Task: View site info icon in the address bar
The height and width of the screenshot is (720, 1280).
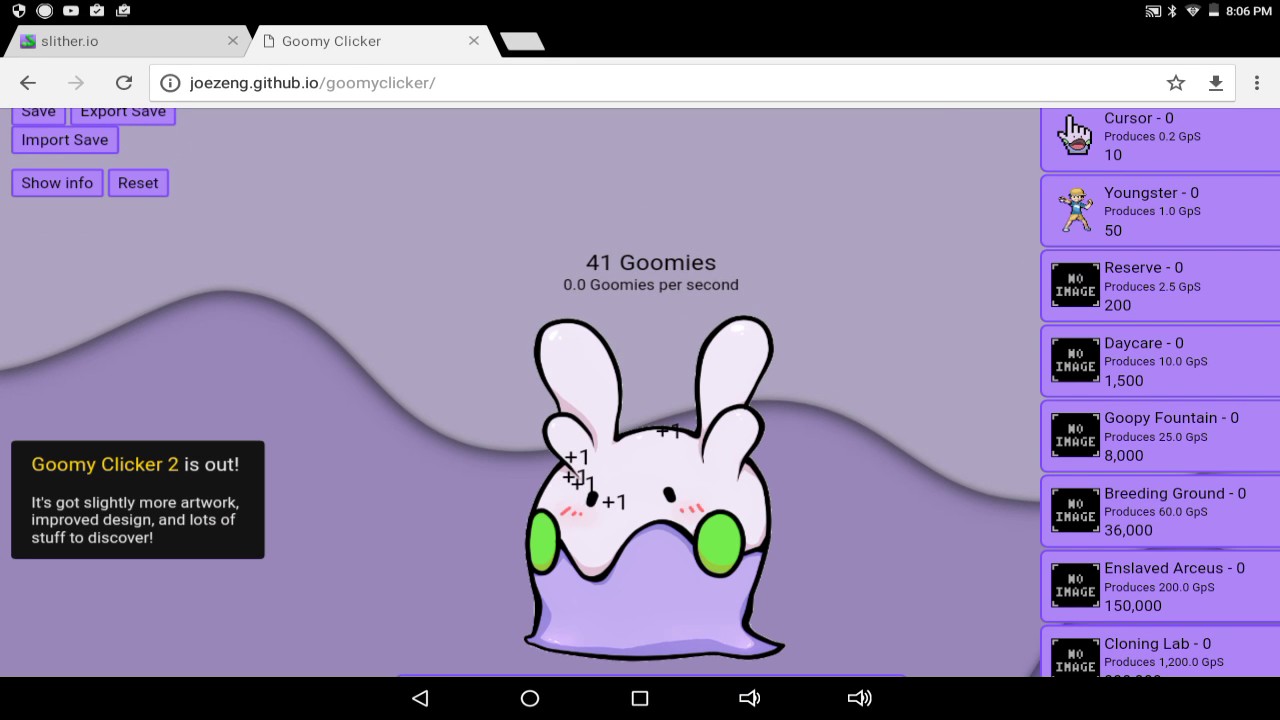Action: [x=170, y=83]
